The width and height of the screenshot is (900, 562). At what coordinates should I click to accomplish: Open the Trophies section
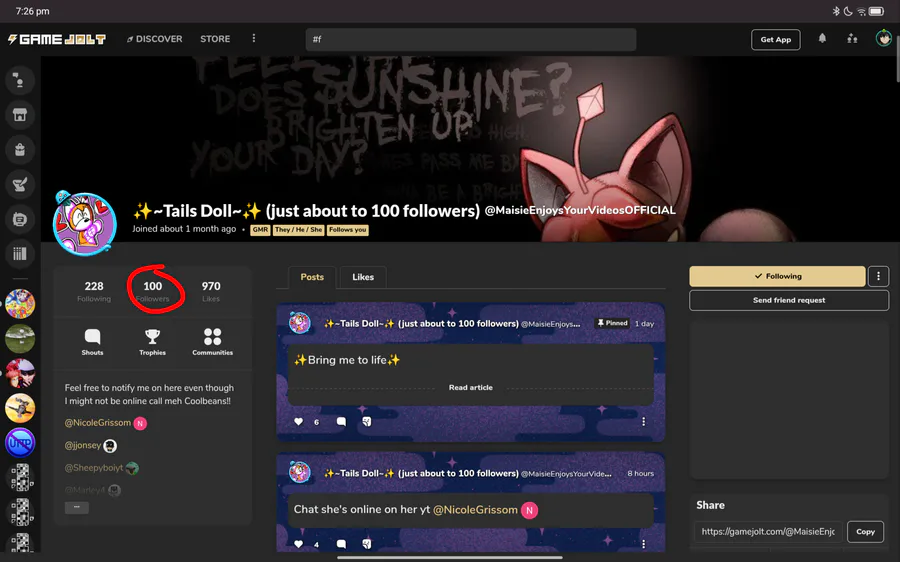coord(152,342)
